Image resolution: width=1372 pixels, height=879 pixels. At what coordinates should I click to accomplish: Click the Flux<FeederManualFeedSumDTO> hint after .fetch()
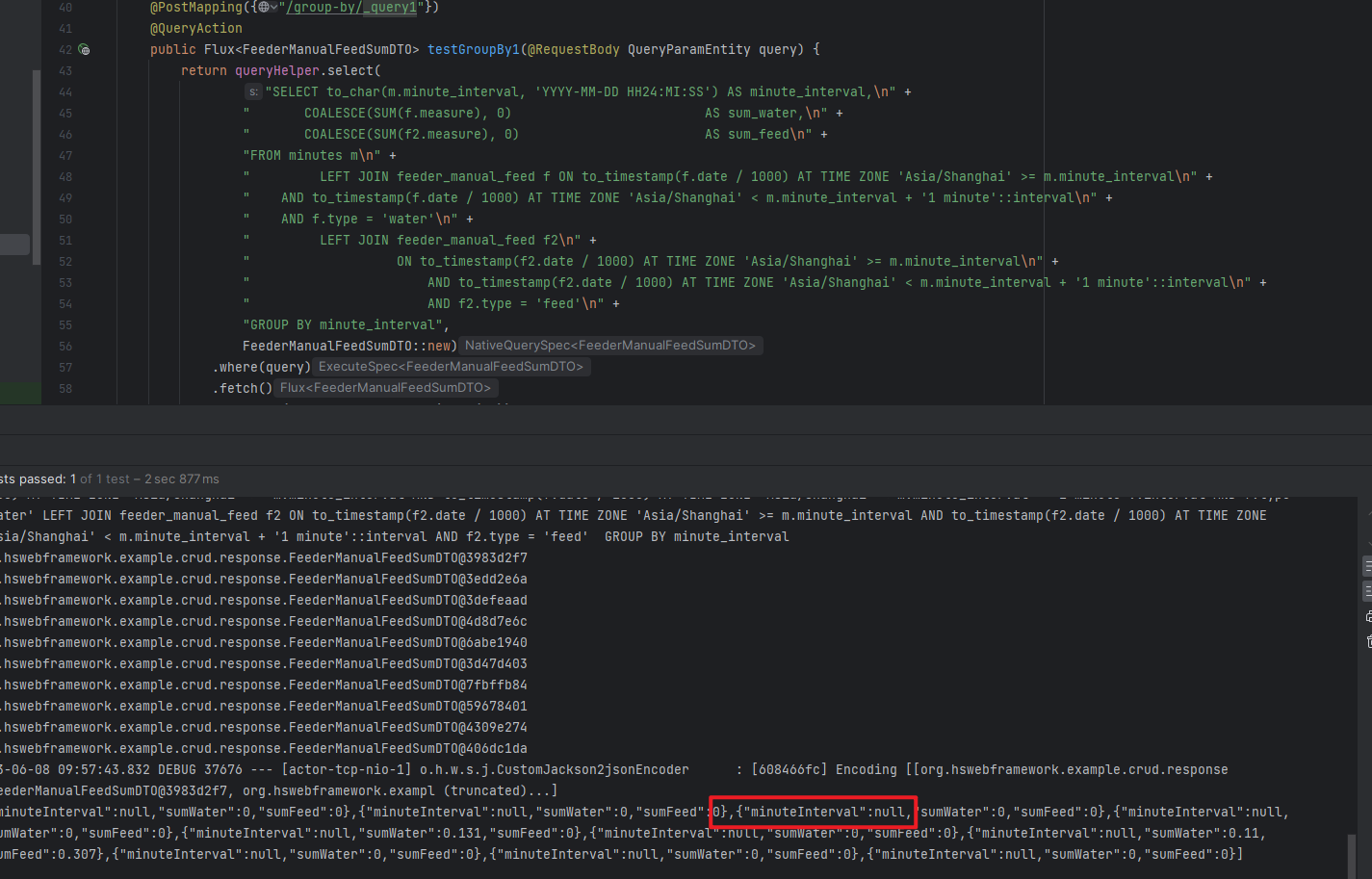[x=386, y=387]
